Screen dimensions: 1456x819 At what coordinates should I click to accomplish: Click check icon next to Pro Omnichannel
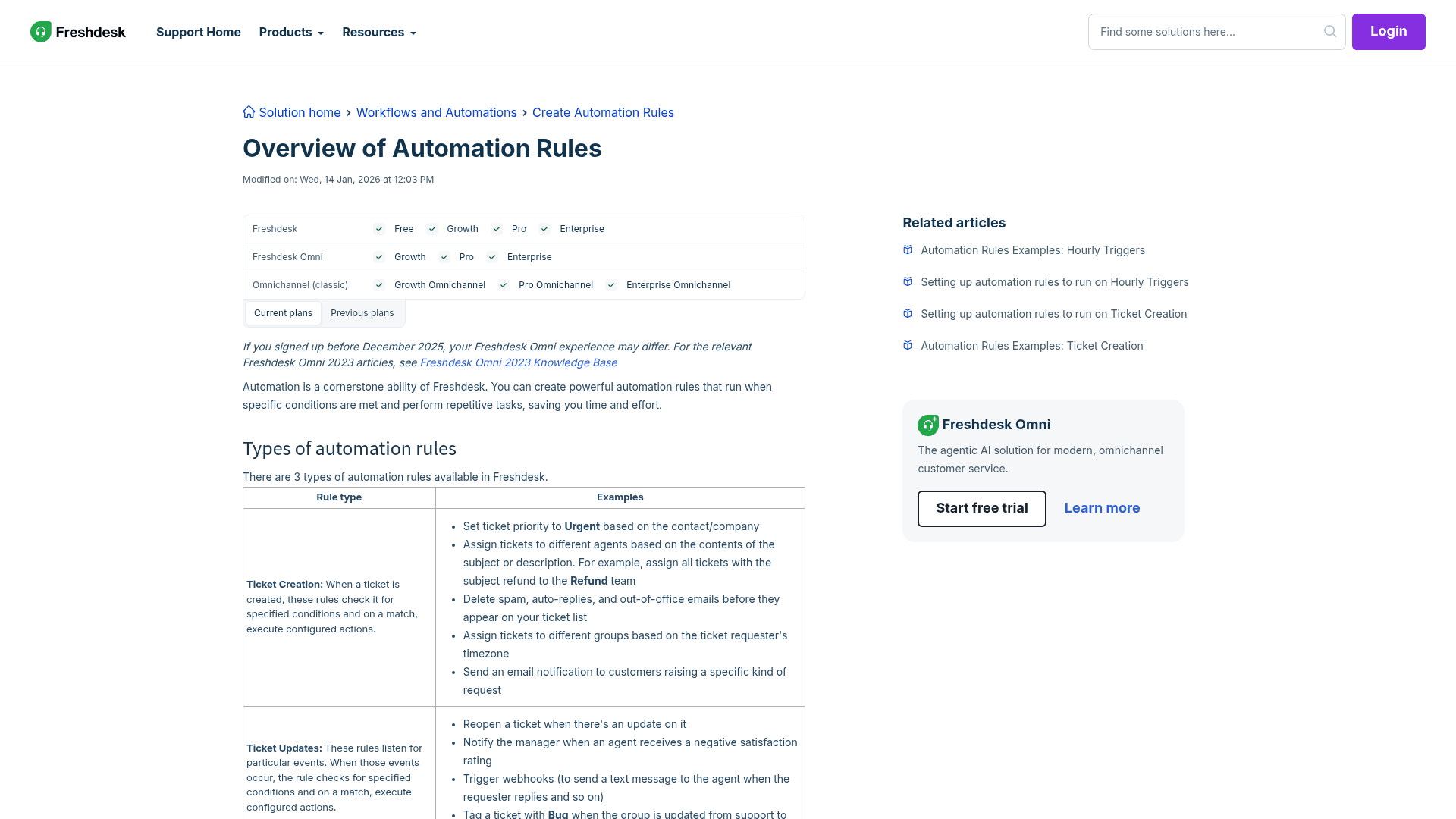click(504, 285)
